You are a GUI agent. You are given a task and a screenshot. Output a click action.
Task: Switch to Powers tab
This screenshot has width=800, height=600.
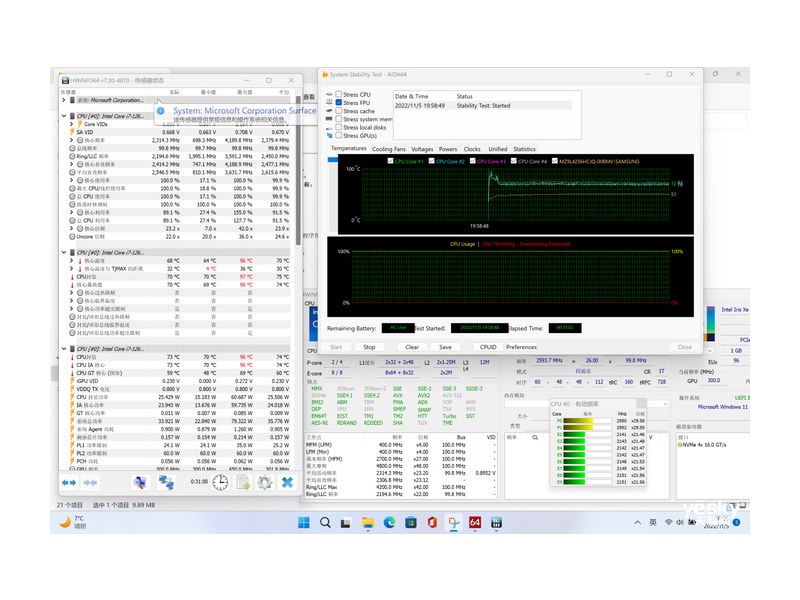448,149
